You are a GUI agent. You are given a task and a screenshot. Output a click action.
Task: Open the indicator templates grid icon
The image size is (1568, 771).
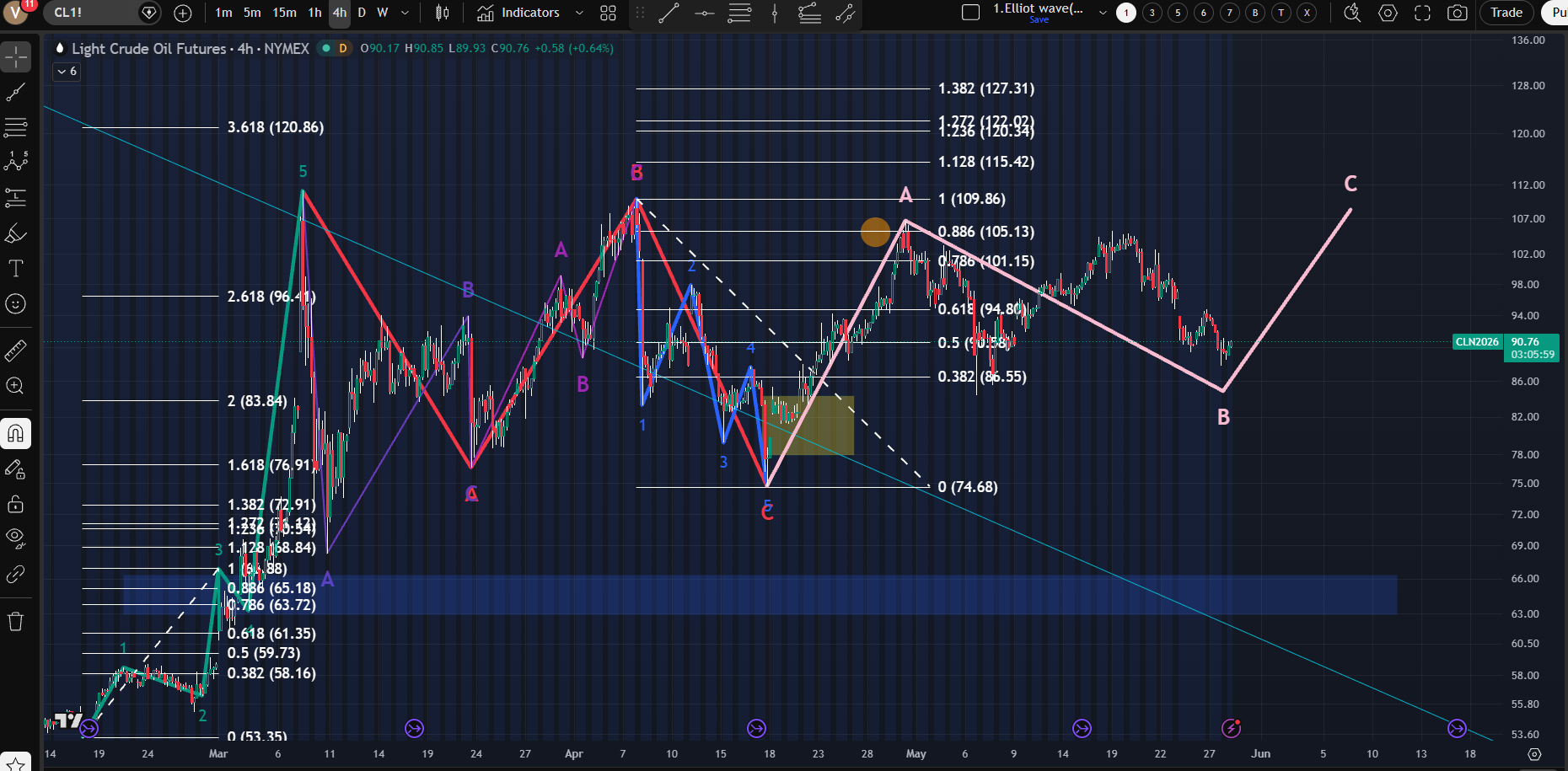(608, 13)
